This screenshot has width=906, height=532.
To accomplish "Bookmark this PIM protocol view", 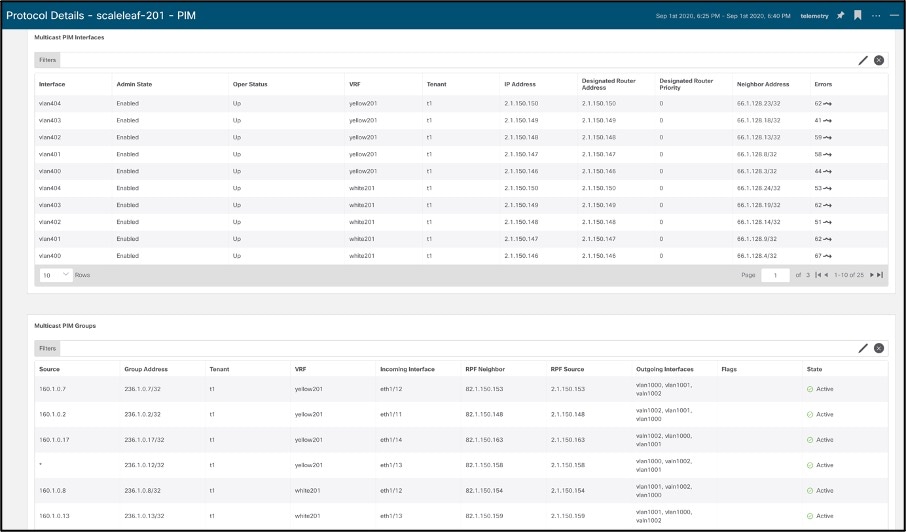I will (x=858, y=16).
